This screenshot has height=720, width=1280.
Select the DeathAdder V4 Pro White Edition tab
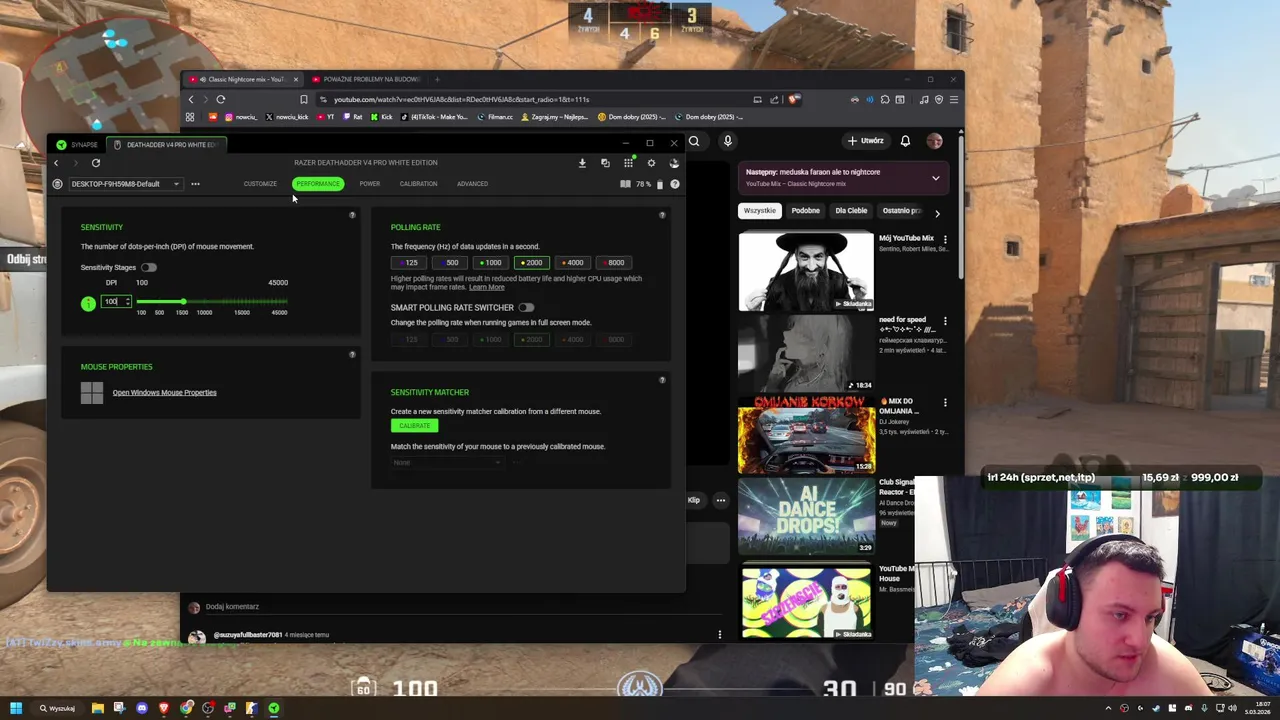166,145
